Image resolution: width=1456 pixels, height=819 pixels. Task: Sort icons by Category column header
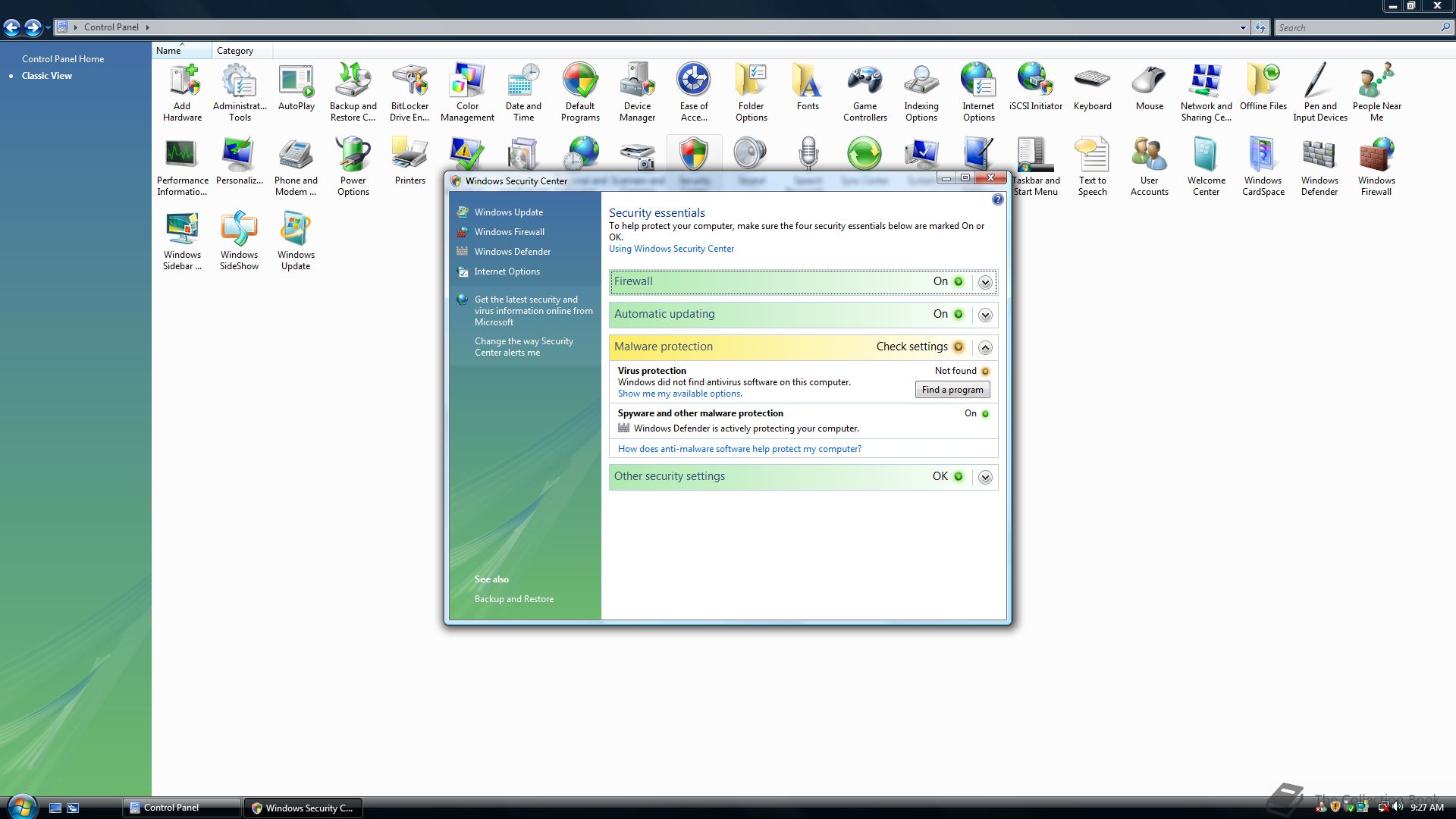242,51
